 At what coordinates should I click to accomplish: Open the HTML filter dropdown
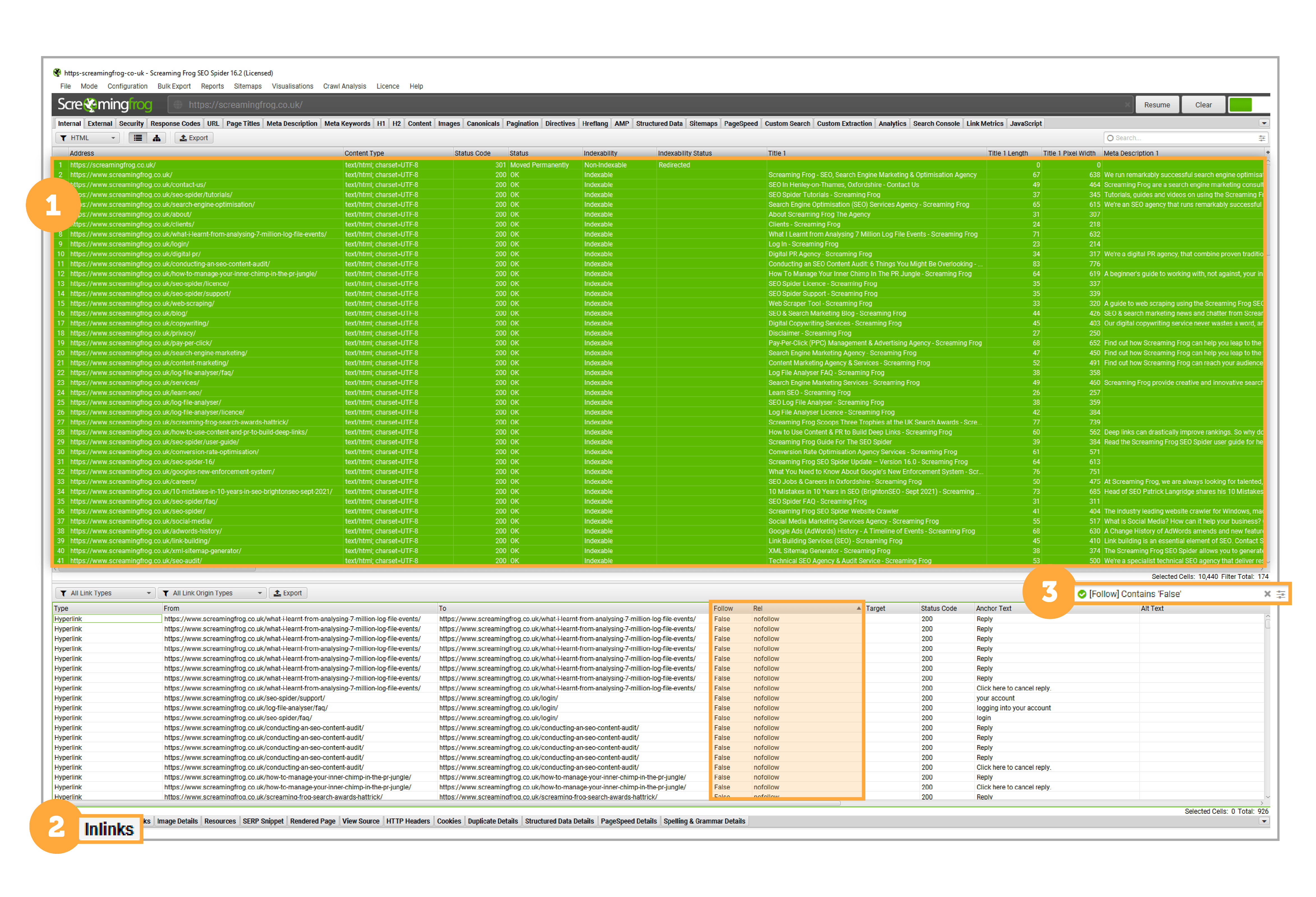pyautogui.click(x=88, y=138)
